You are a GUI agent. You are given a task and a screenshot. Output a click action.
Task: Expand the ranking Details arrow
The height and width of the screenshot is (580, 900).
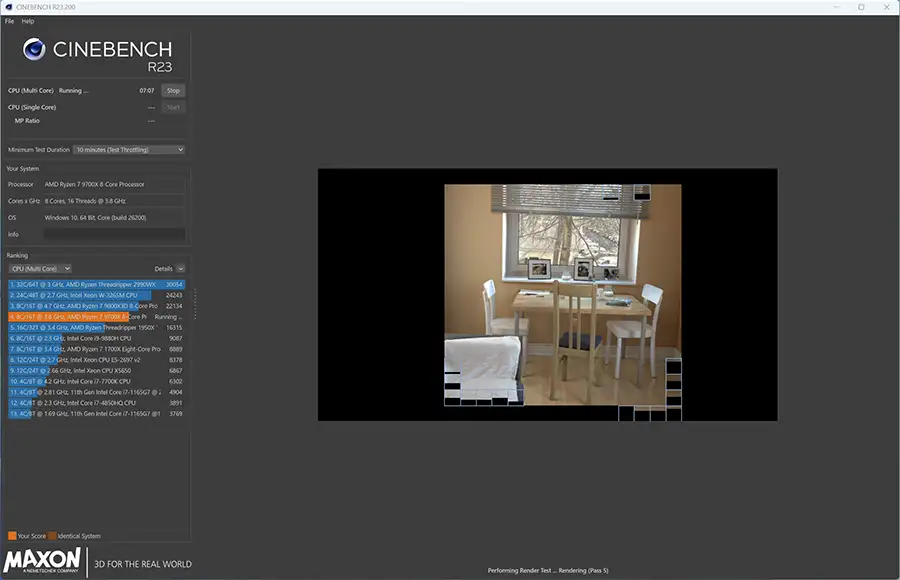[181, 269]
